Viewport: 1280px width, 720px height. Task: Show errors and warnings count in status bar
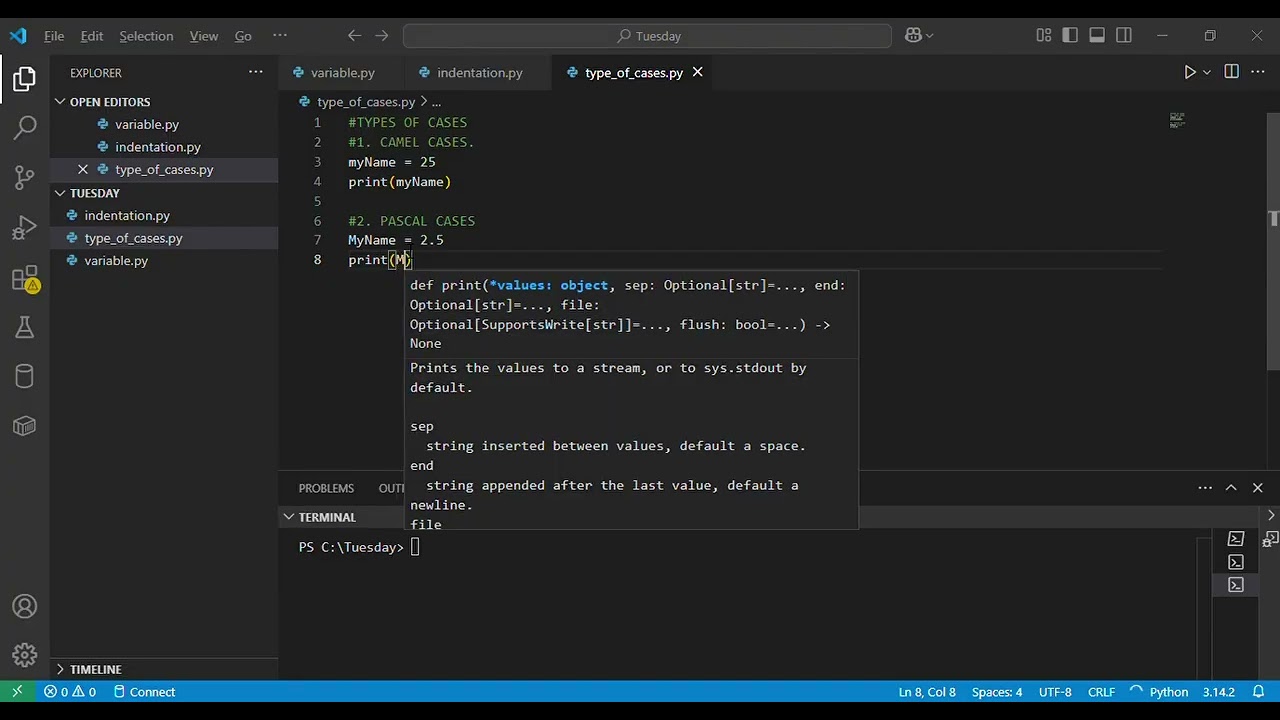pyautogui.click(x=70, y=692)
